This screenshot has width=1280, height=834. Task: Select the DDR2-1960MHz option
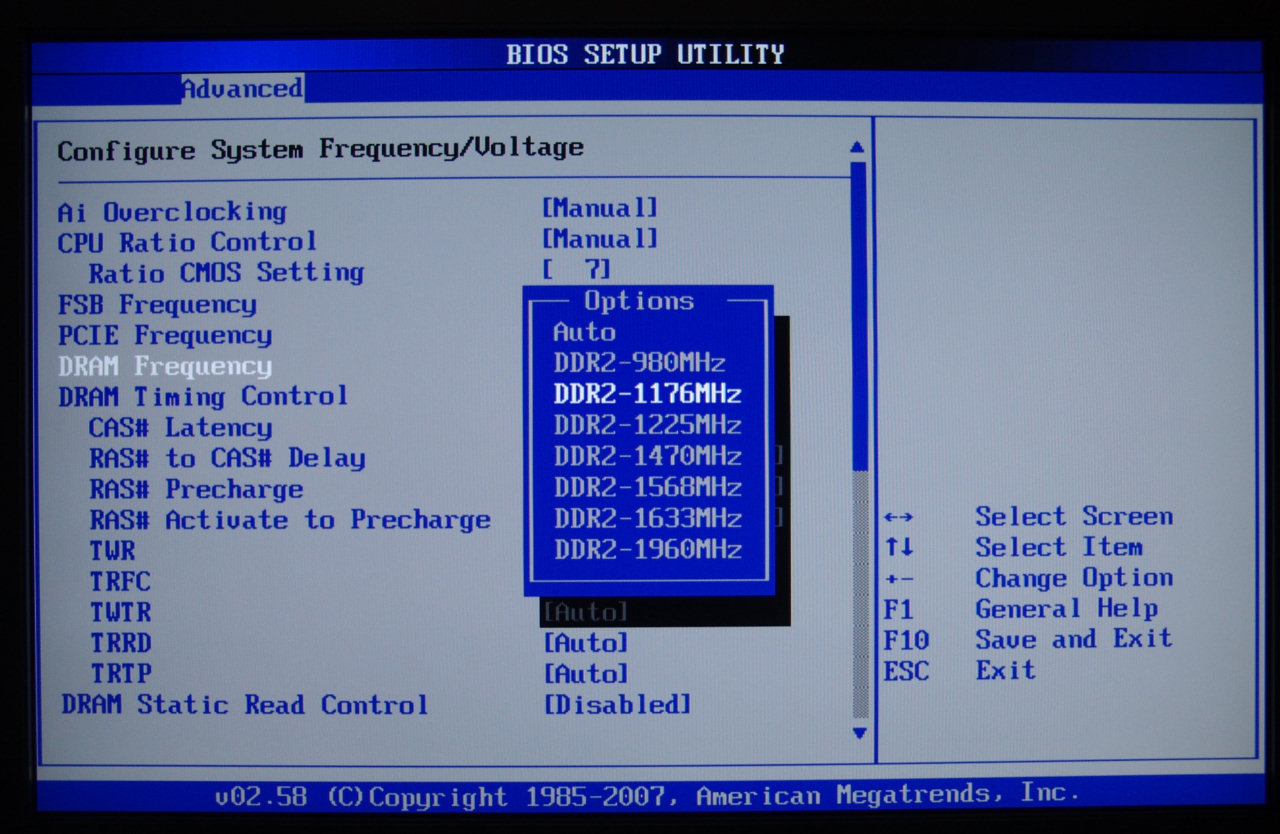pyautogui.click(x=647, y=549)
